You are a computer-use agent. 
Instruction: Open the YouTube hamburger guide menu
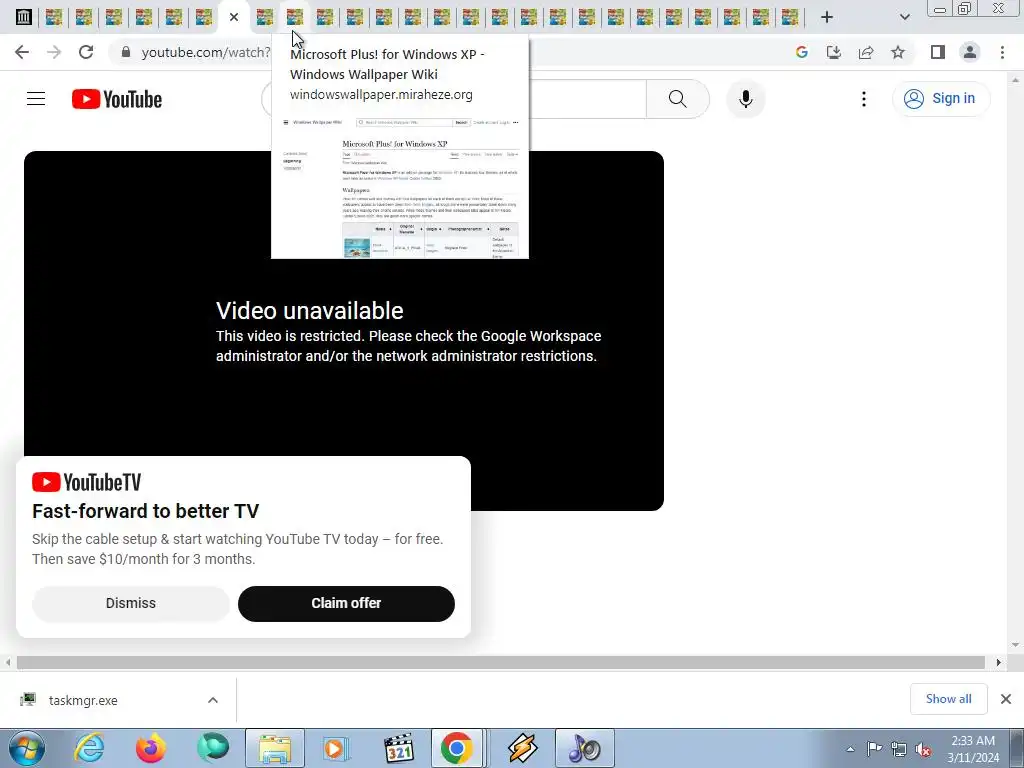pos(36,99)
